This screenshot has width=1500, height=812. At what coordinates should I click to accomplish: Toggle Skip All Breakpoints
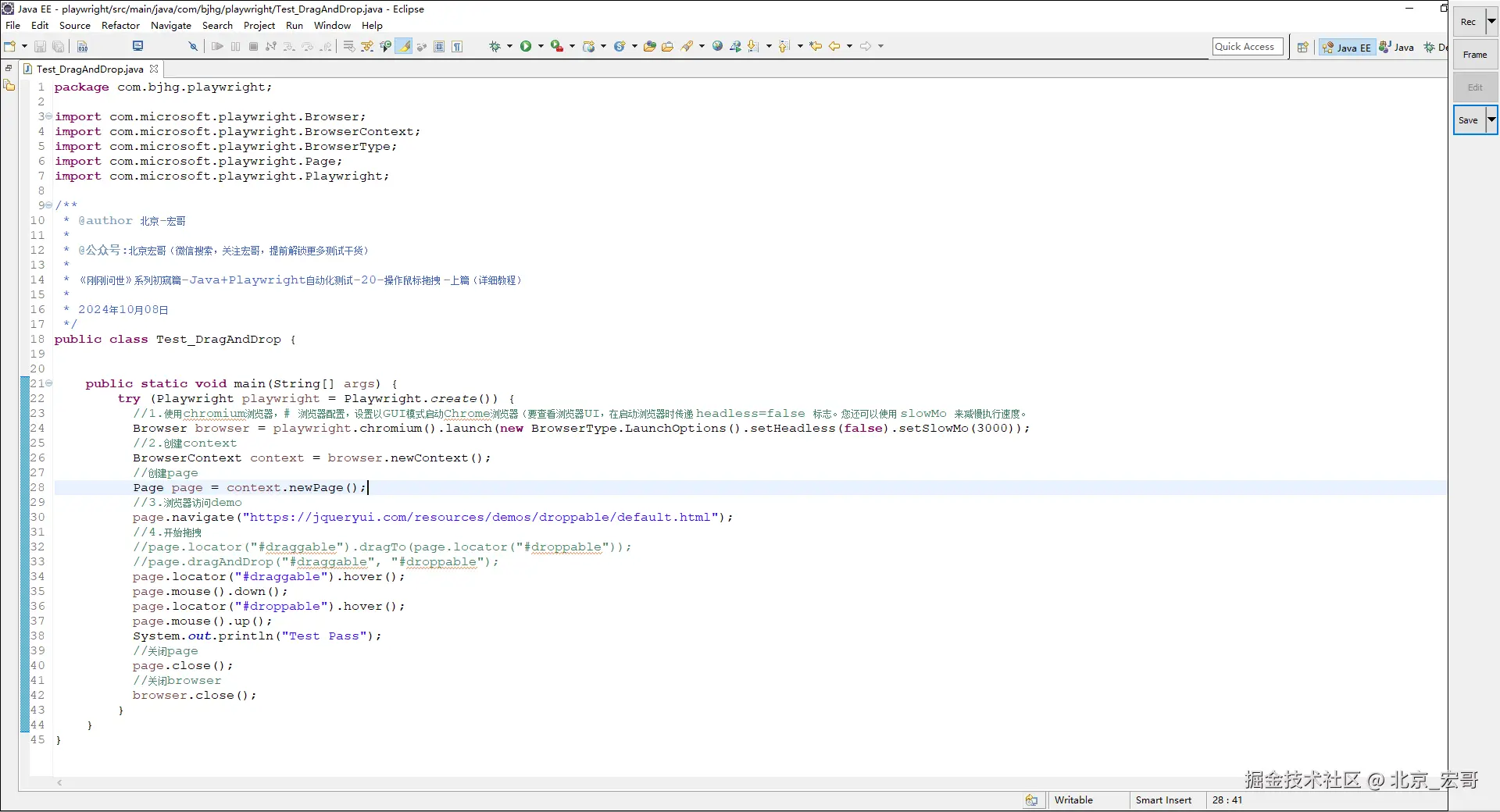click(x=193, y=47)
